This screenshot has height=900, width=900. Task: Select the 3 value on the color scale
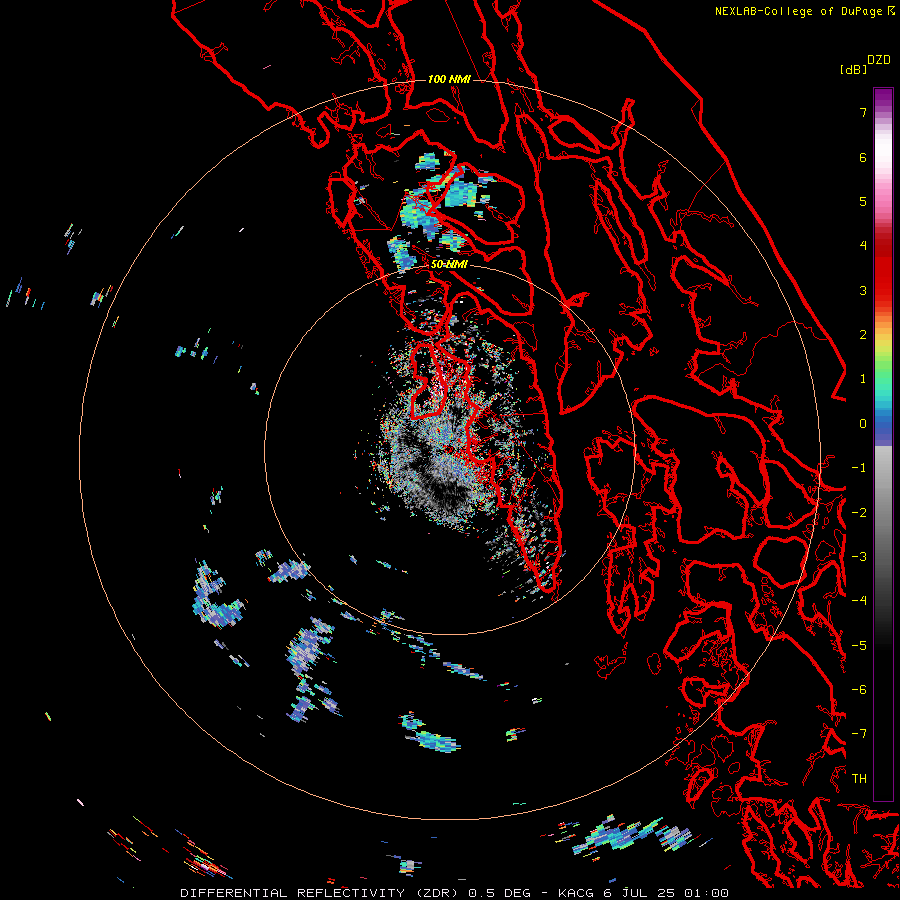coord(863,290)
